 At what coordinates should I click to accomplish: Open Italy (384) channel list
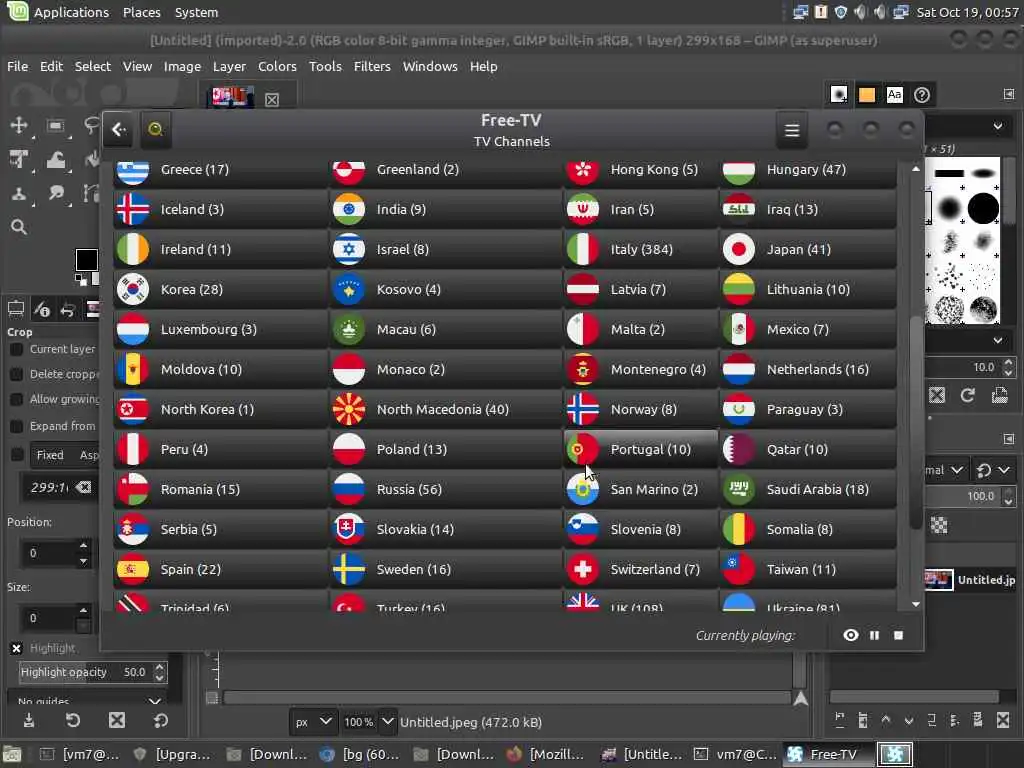point(641,249)
